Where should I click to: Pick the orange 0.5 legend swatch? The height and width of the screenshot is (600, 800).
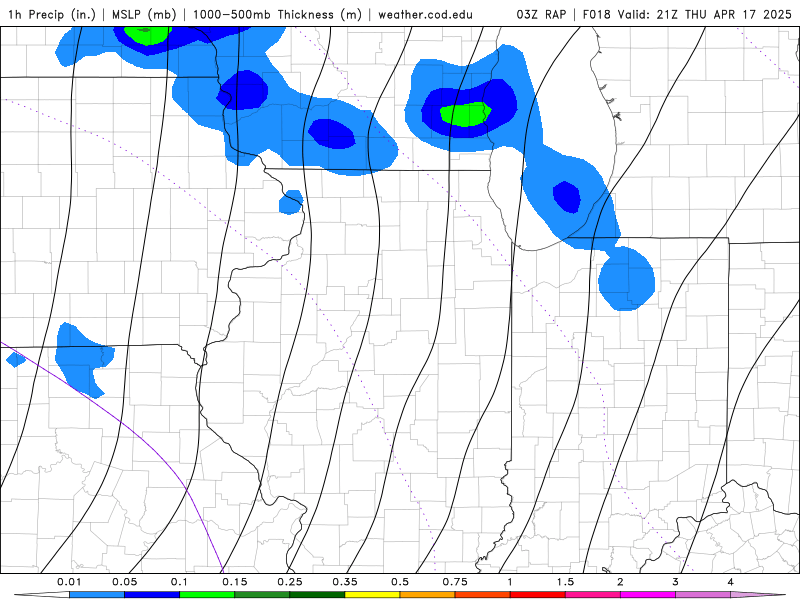point(428,595)
